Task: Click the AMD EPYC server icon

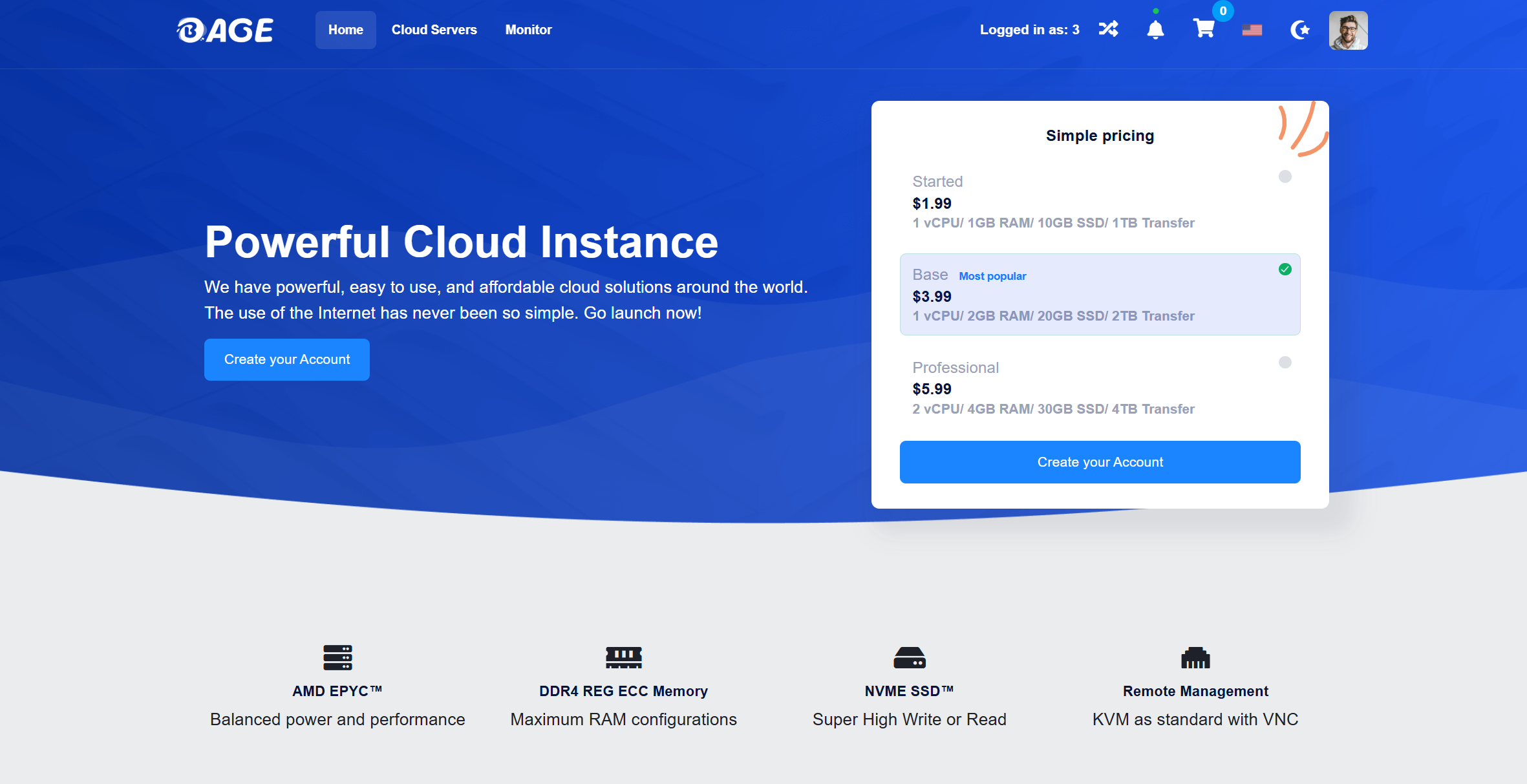Action: [337, 657]
